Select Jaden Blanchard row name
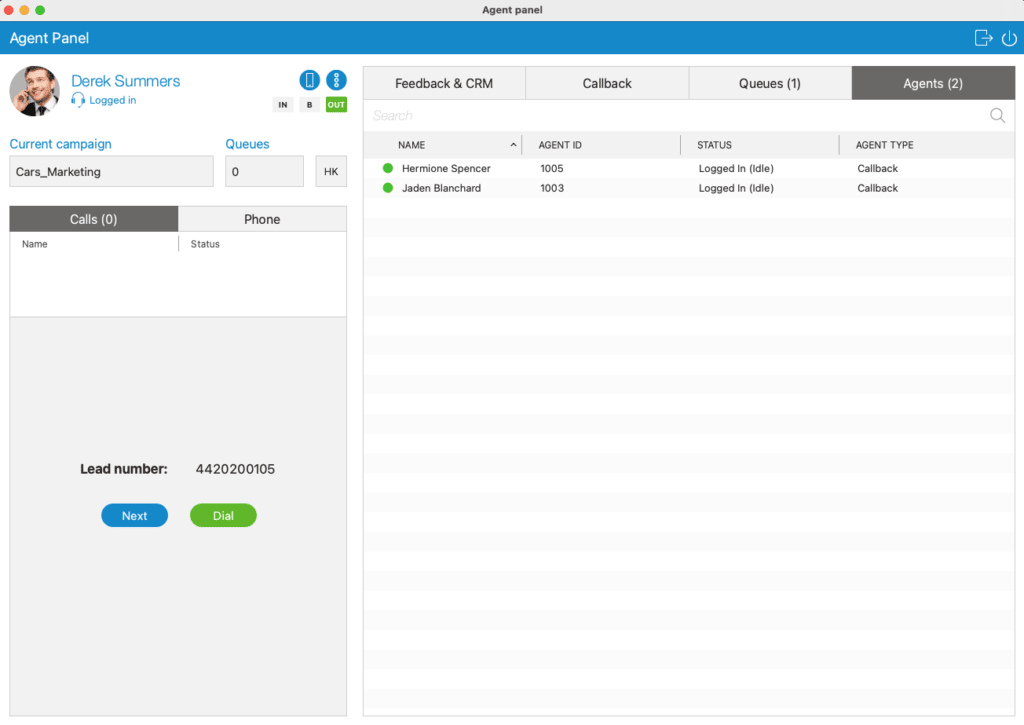The image size is (1024, 725). (x=441, y=188)
